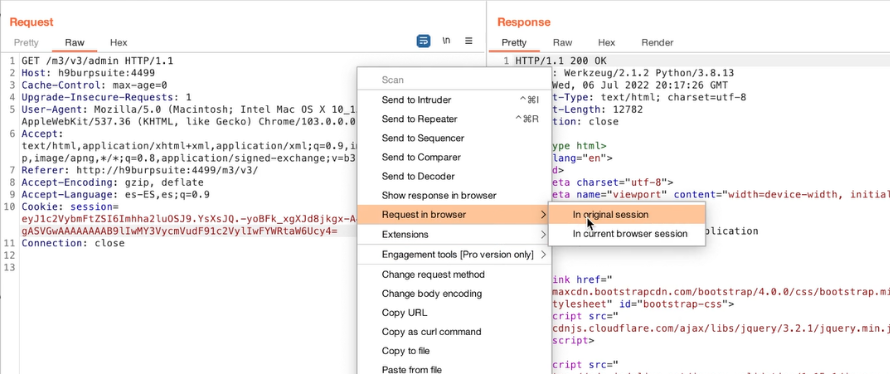
Task: Click the Referer header line
Action: 140,170
